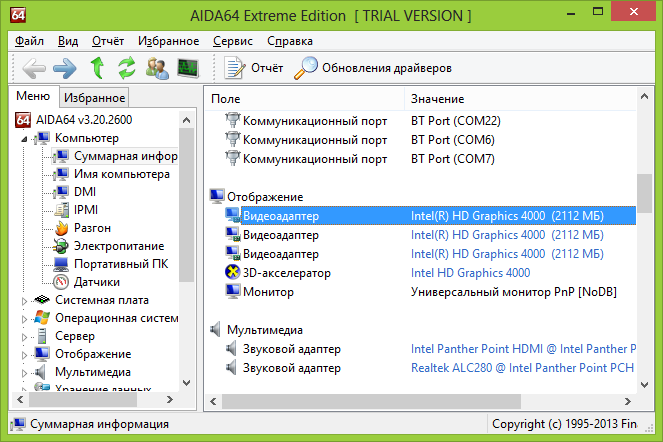
Task: Open the Realtek ALC280 link
Action: (x=522, y=368)
